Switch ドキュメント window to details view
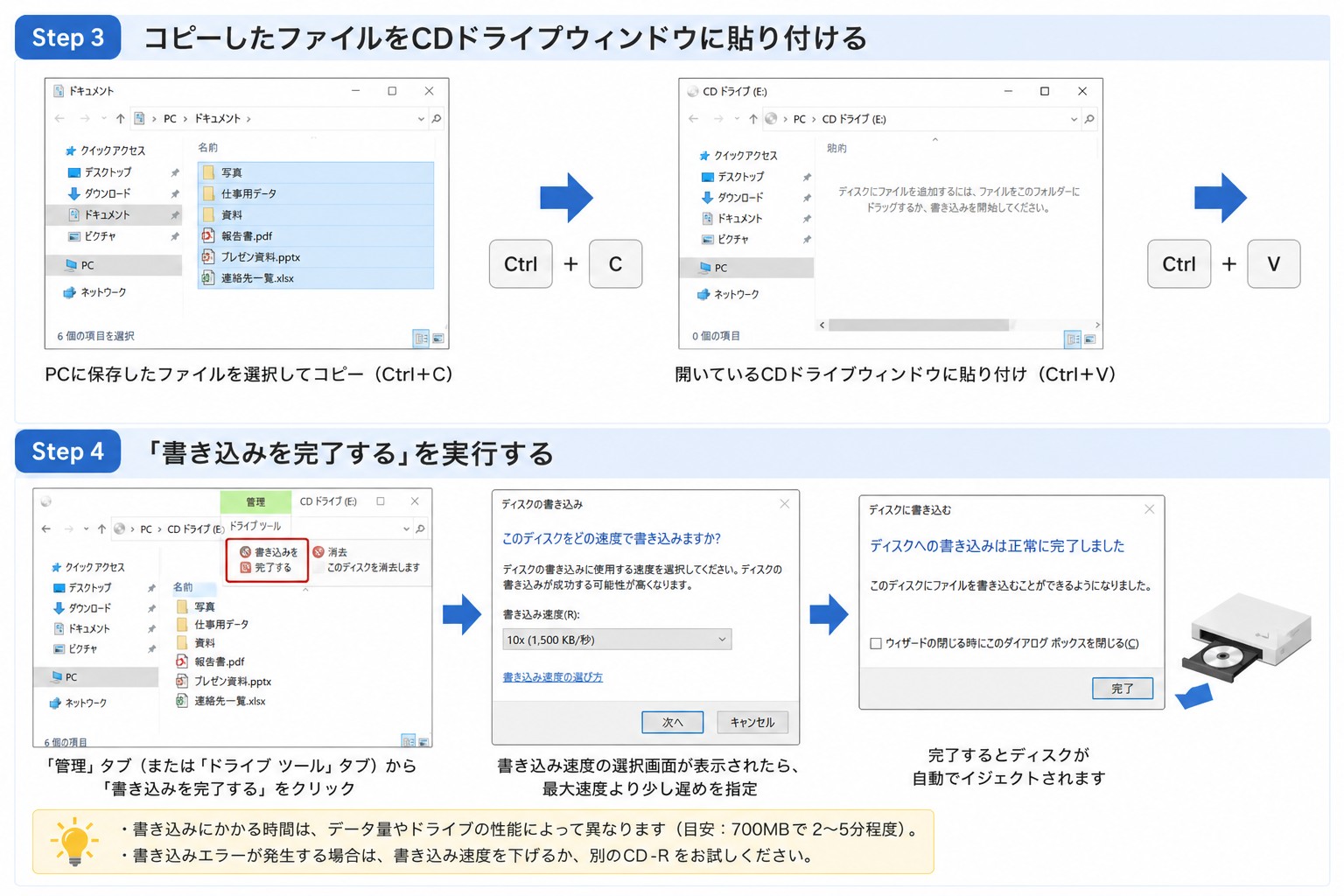This screenshot has height=896, width=1344. tap(421, 338)
